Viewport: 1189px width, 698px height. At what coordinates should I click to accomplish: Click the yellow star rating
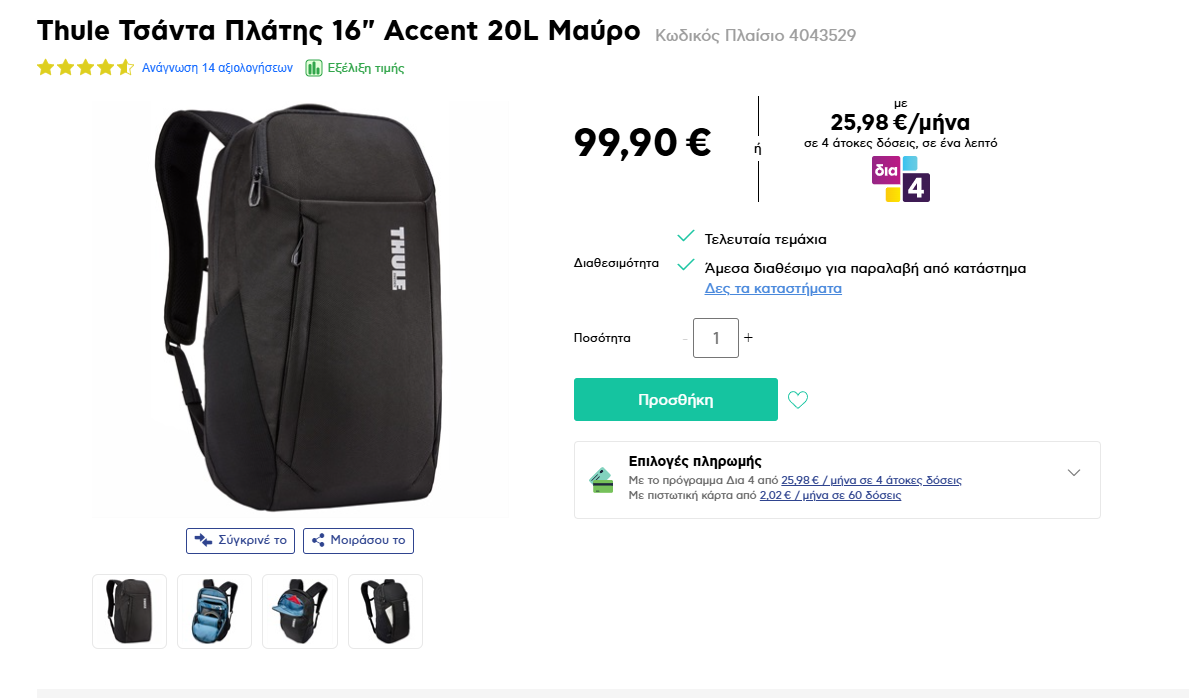pyautogui.click(x=86, y=68)
